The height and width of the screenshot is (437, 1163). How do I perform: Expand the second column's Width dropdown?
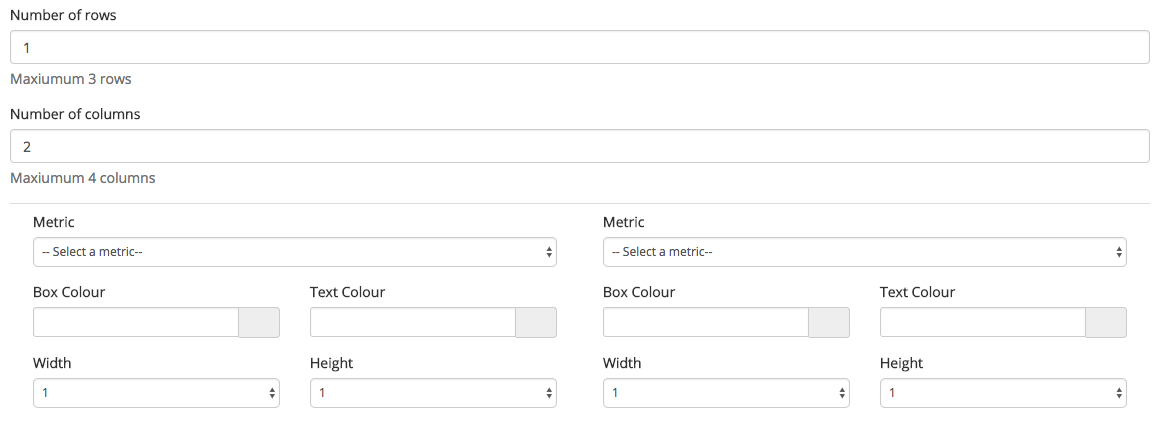(x=726, y=393)
